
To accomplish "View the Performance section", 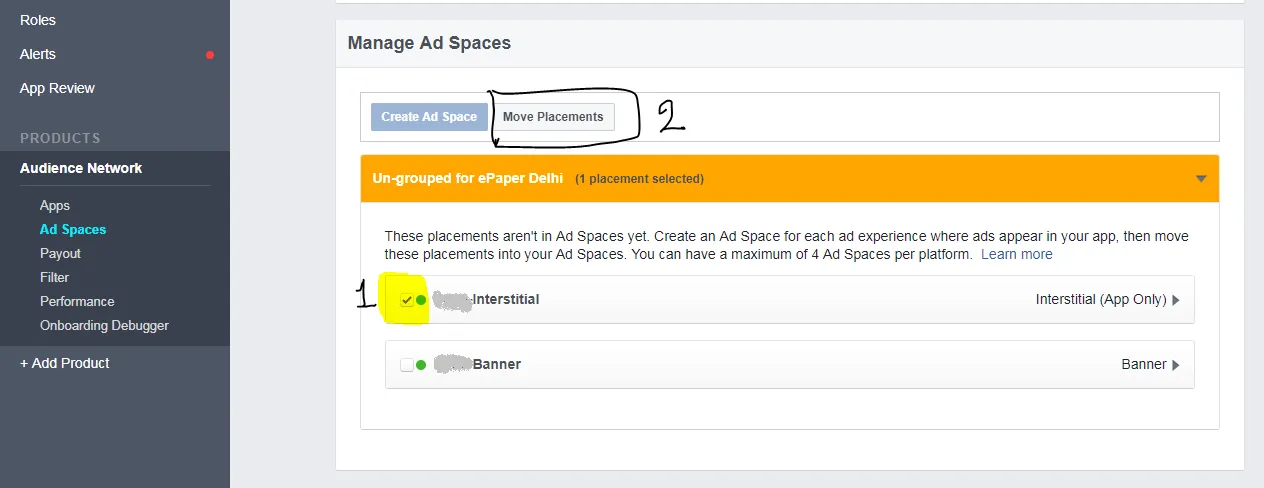I will [x=77, y=301].
